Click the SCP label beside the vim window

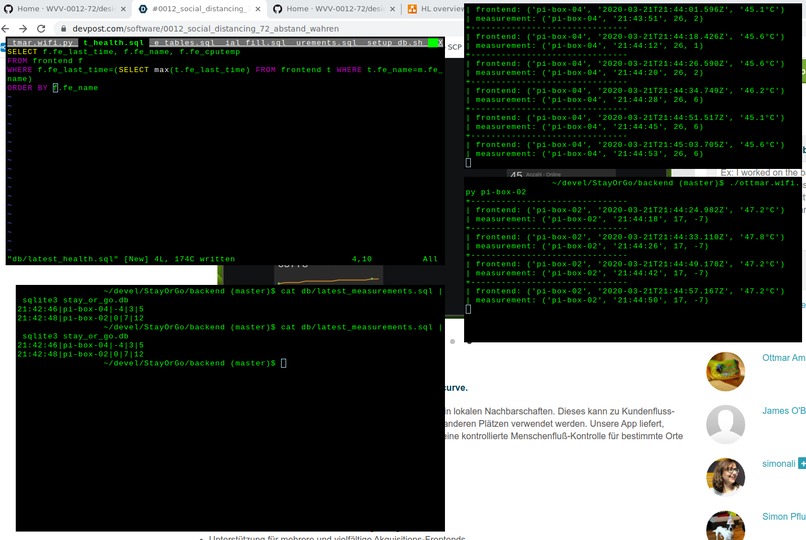(454, 47)
